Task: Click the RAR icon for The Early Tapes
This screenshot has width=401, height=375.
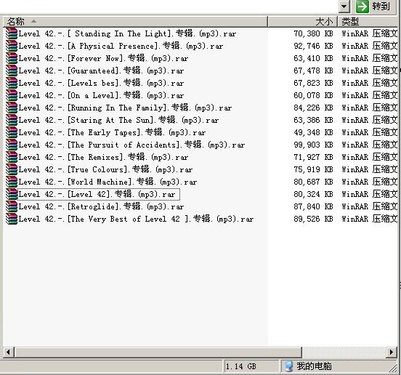Action: pos(12,132)
